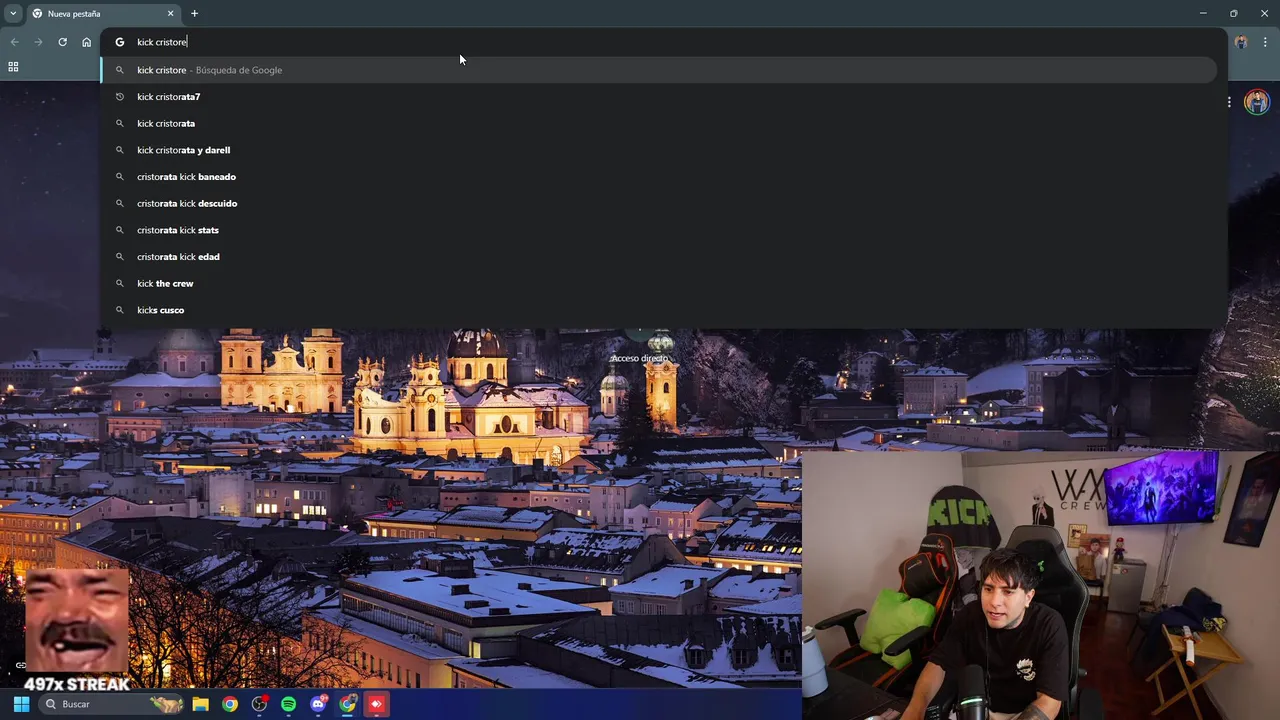This screenshot has height=720, width=1280.
Task: Restore down the Chrome window
Action: coord(1233,13)
